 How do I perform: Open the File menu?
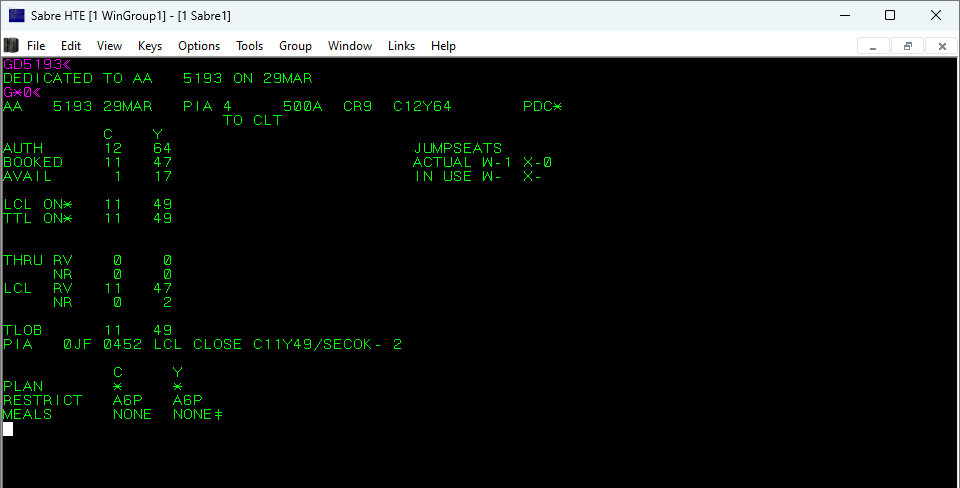pyautogui.click(x=36, y=46)
